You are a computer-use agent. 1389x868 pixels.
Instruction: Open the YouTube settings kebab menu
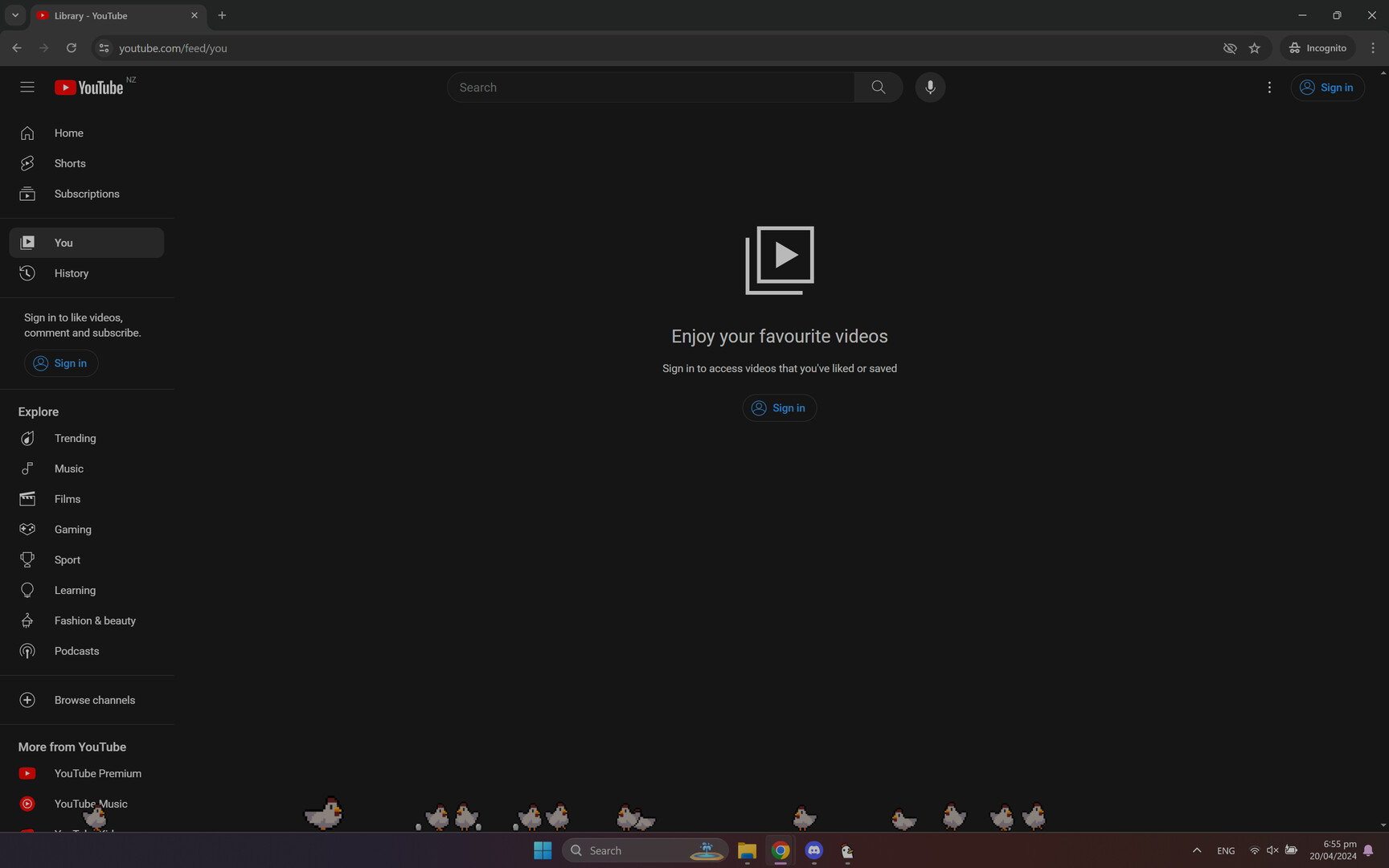coord(1269,87)
